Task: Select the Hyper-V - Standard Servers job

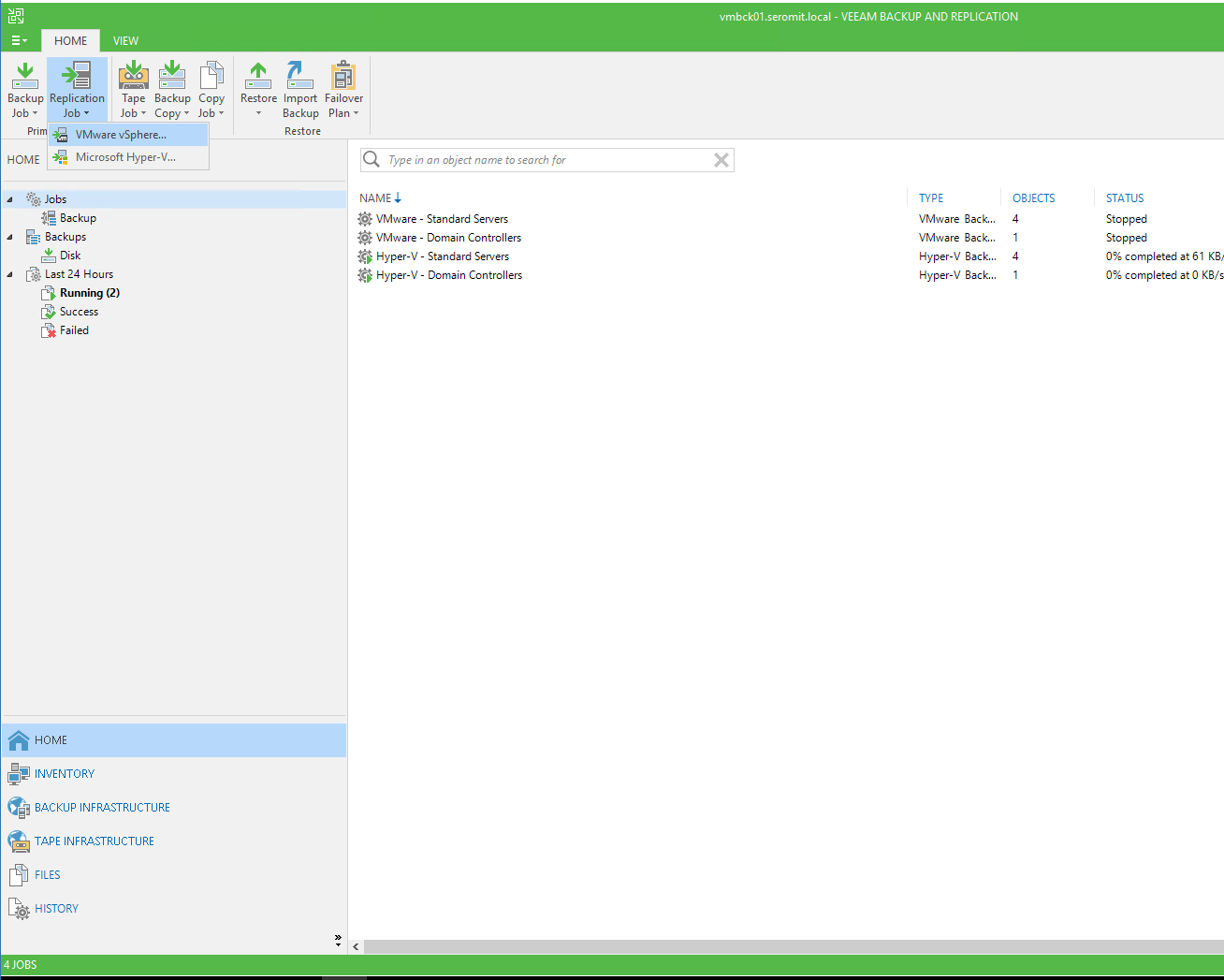Action: click(443, 256)
